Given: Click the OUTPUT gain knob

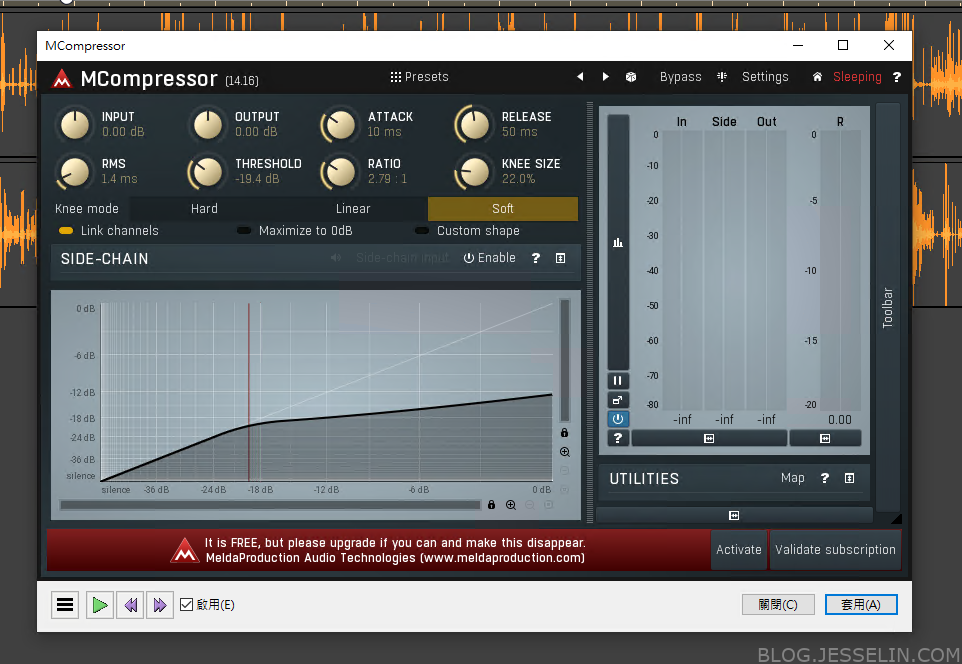Looking at the screenshot, I should [208, 125].
